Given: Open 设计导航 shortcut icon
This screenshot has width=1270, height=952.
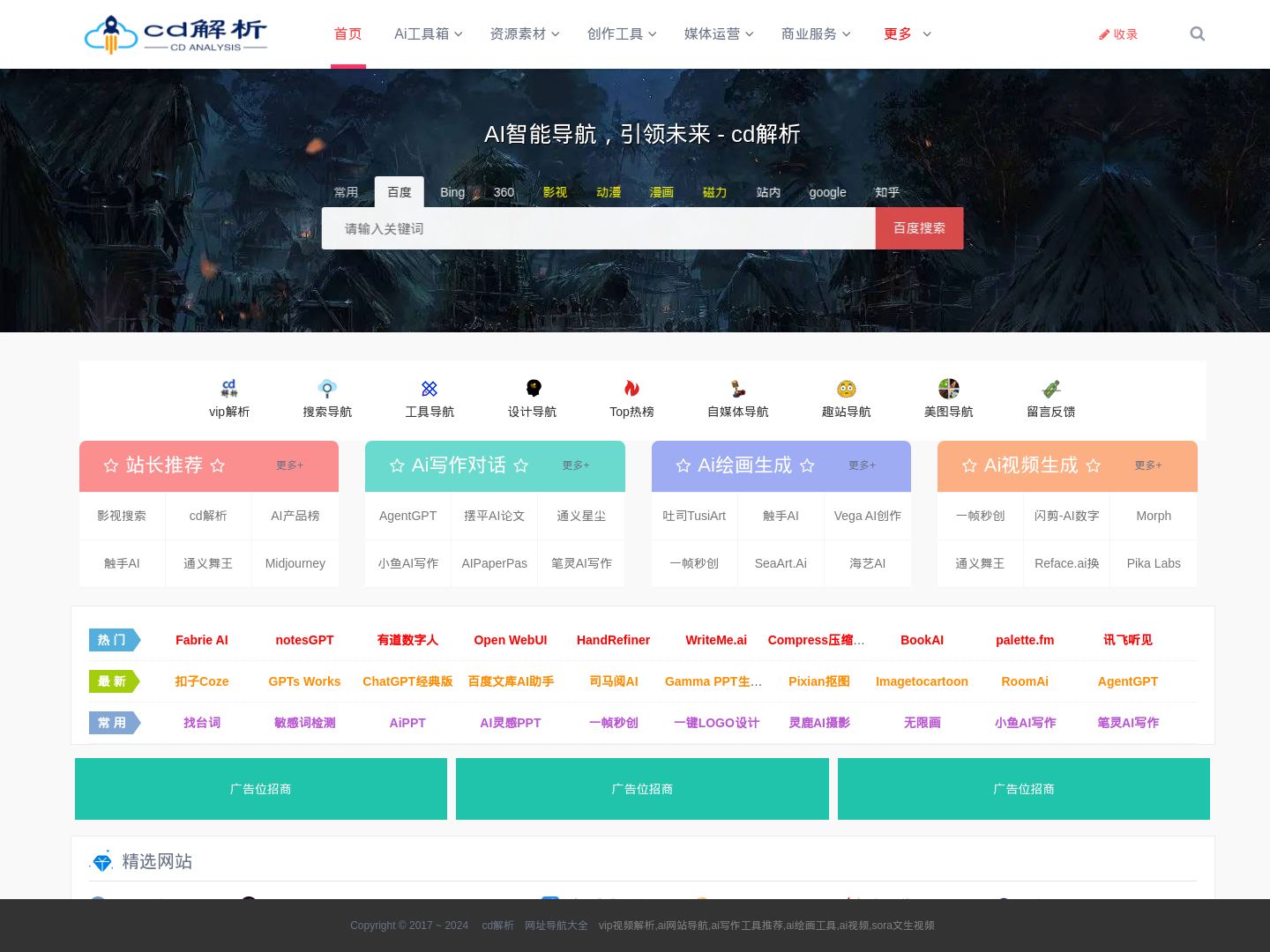Looking at the screenshot, I should 533,388.
